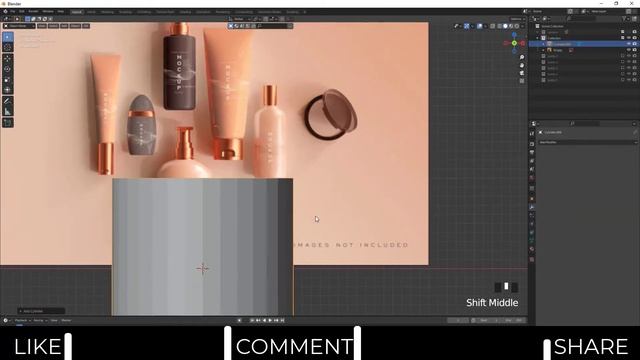Click the green Y axis on gizmo

pyautogui.click(x=514, y=43)
